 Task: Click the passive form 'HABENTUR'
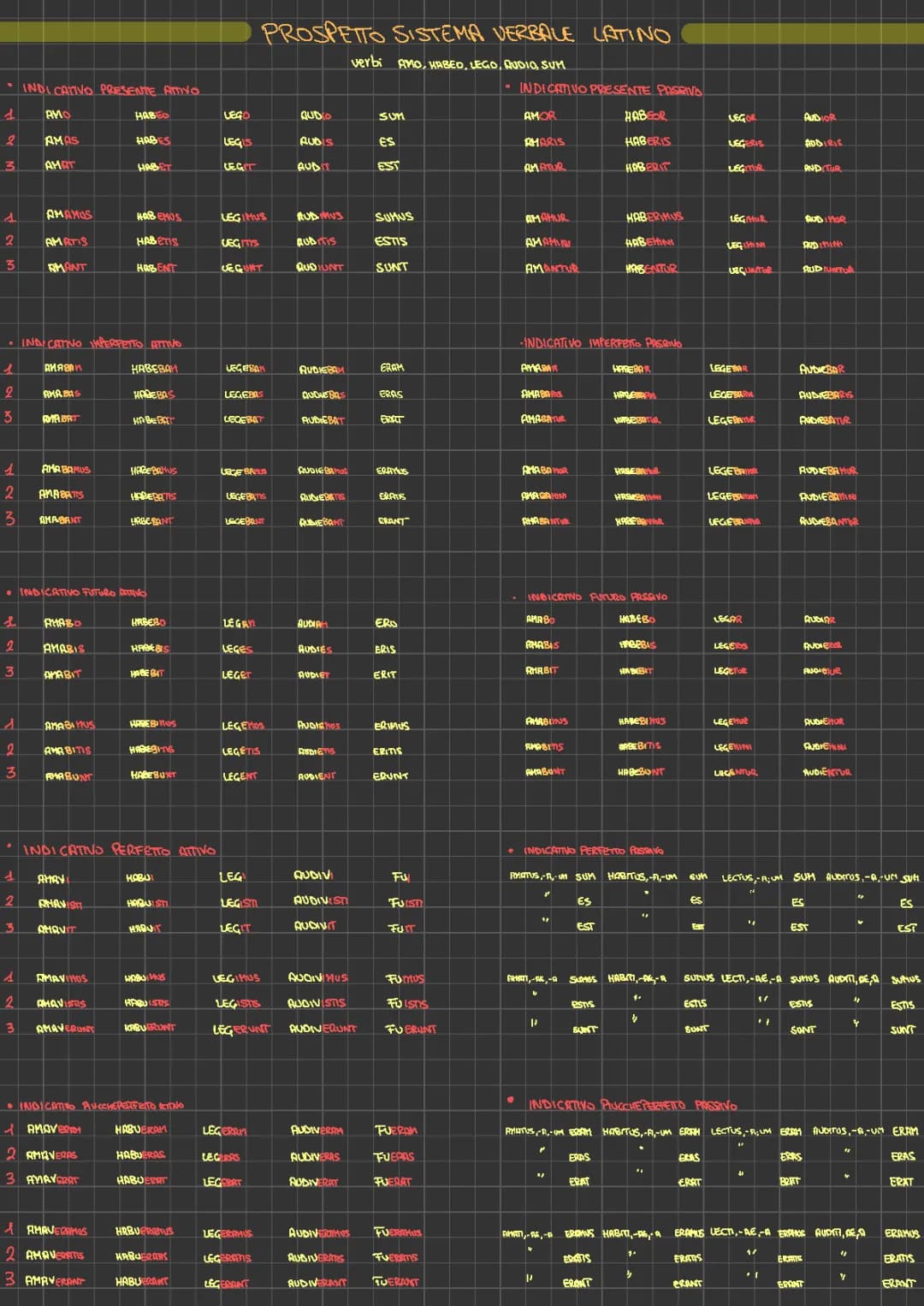651,268
